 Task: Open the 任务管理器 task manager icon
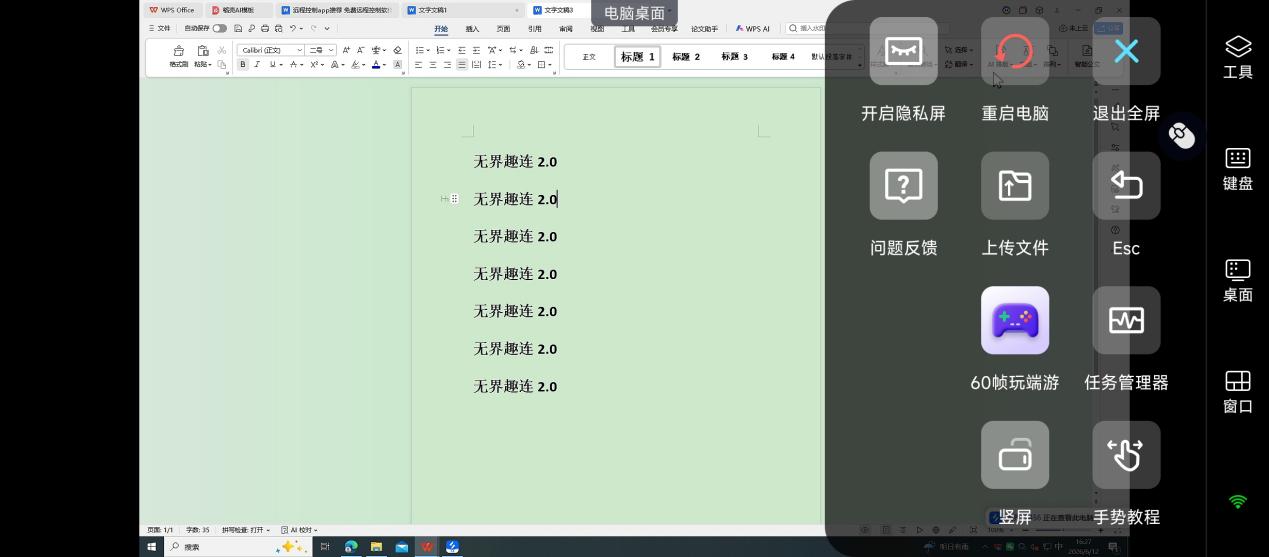click(1126, 320)
